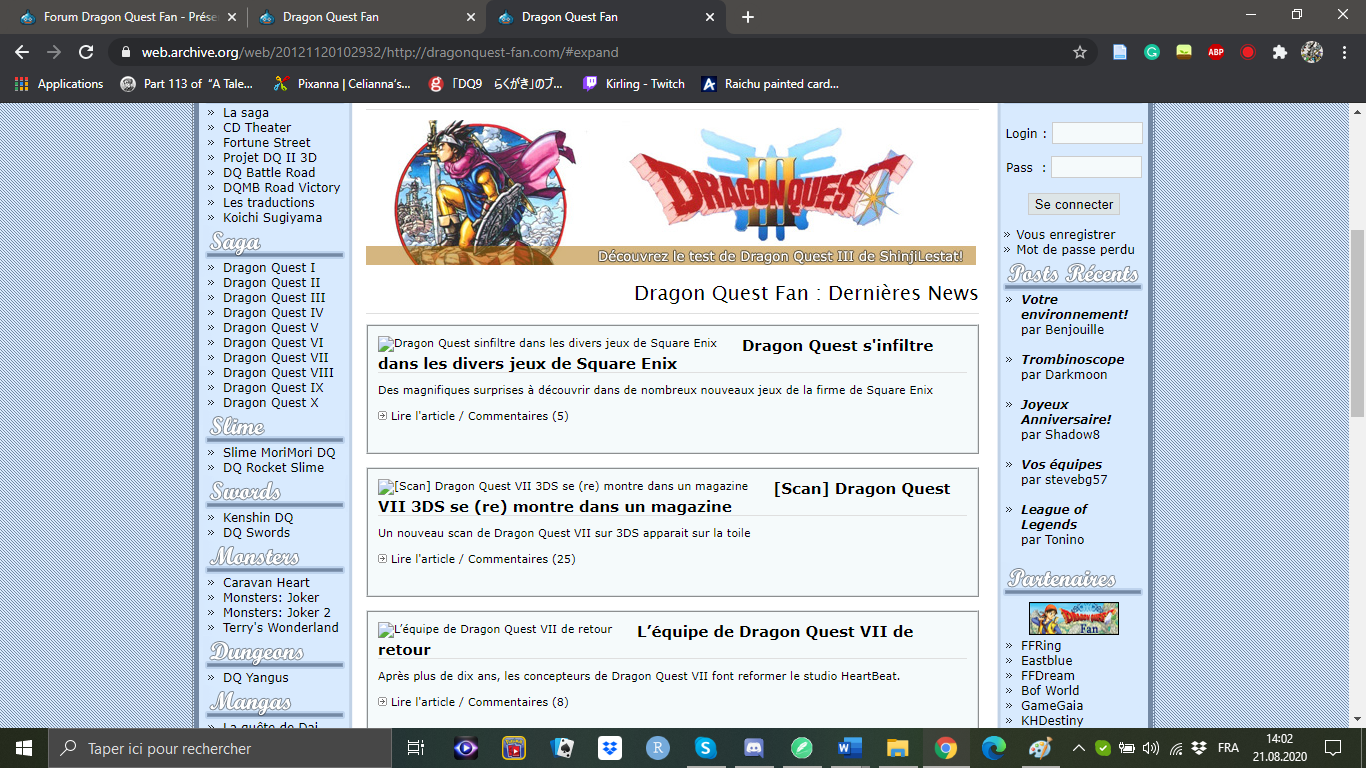Click the Windows taskbar search box

[220, 748]
